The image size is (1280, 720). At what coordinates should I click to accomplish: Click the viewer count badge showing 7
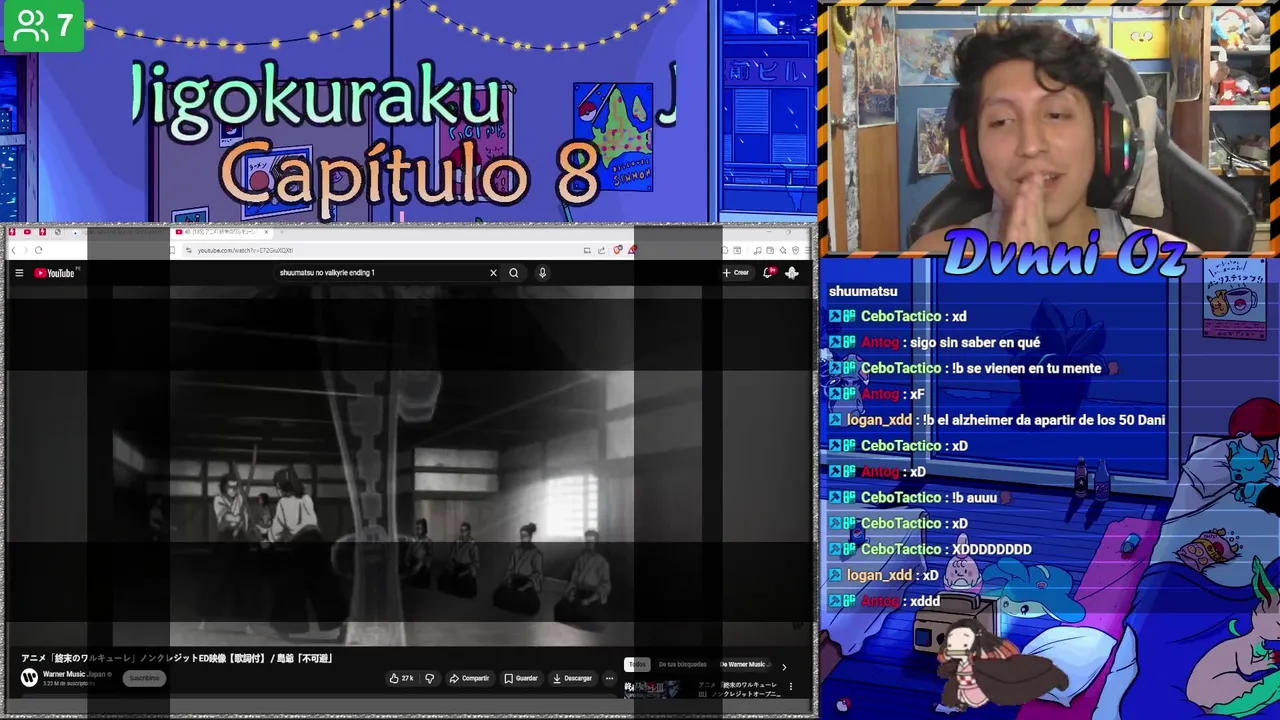click(44, 25)
